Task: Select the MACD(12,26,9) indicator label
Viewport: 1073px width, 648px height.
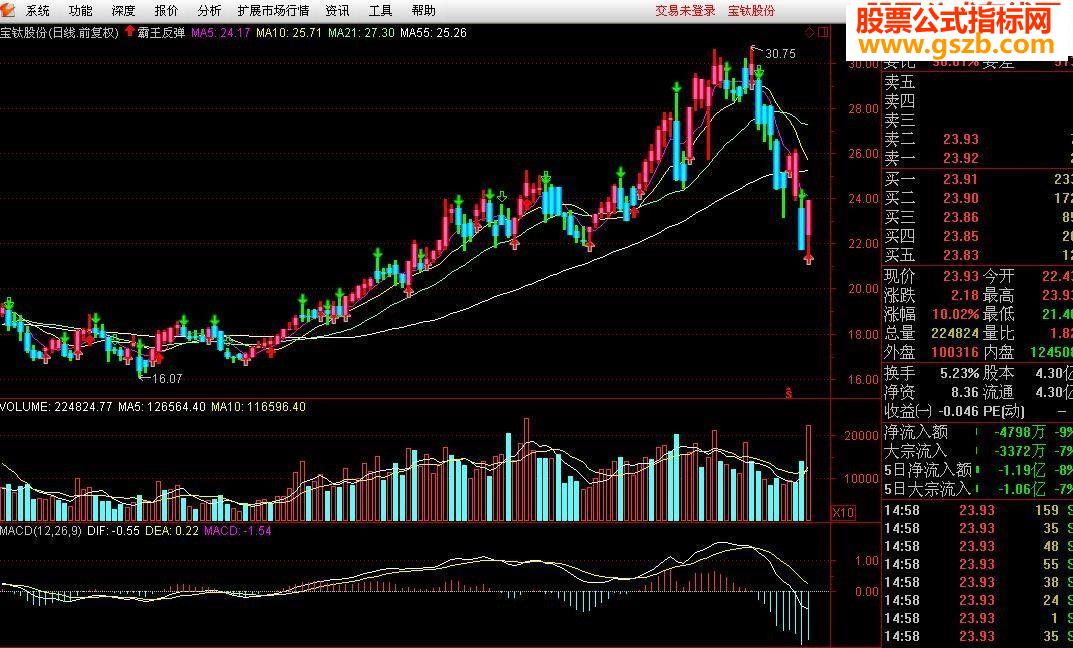Action: point(40,530)
